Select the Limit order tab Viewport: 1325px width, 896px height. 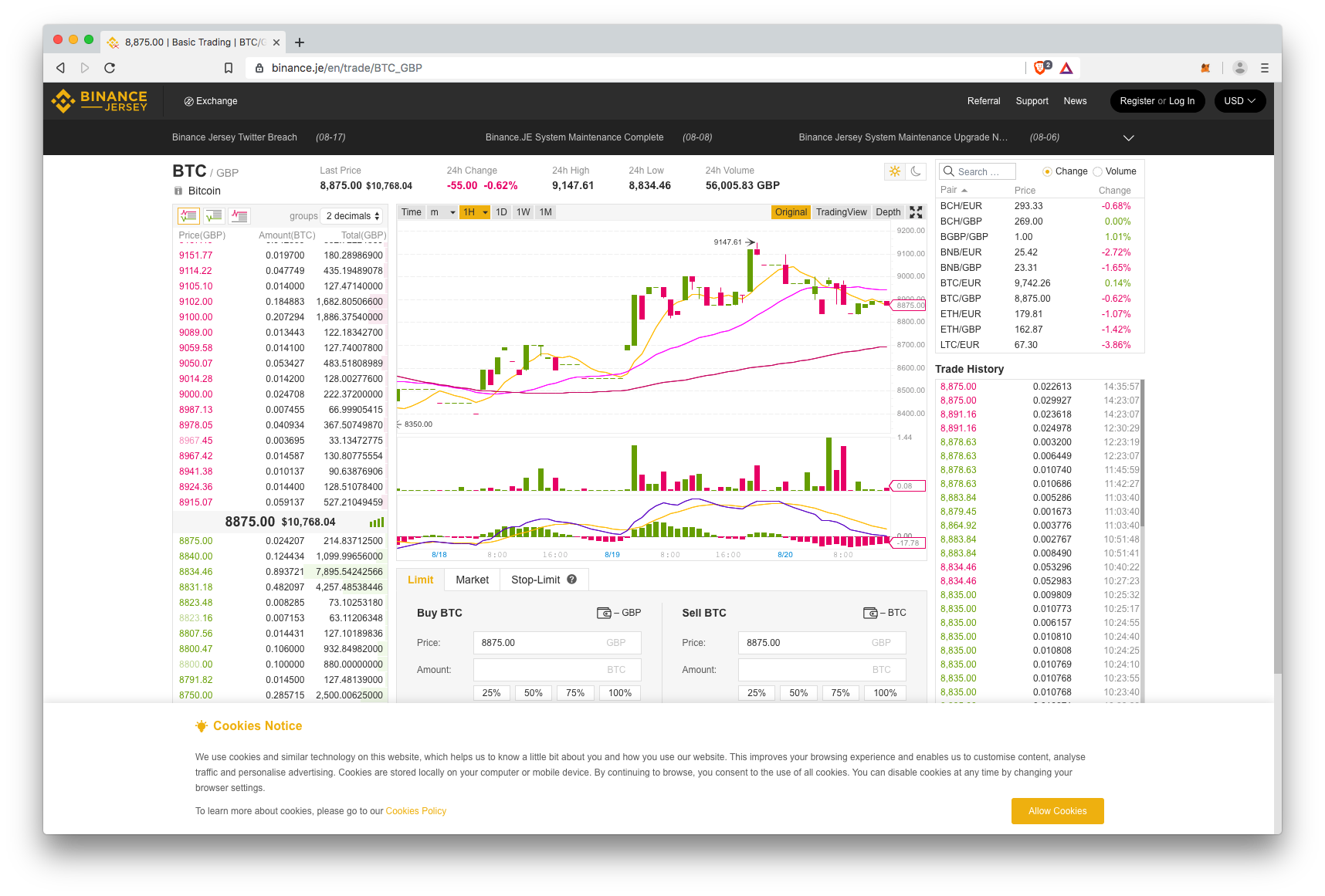(x=421, y=580)
